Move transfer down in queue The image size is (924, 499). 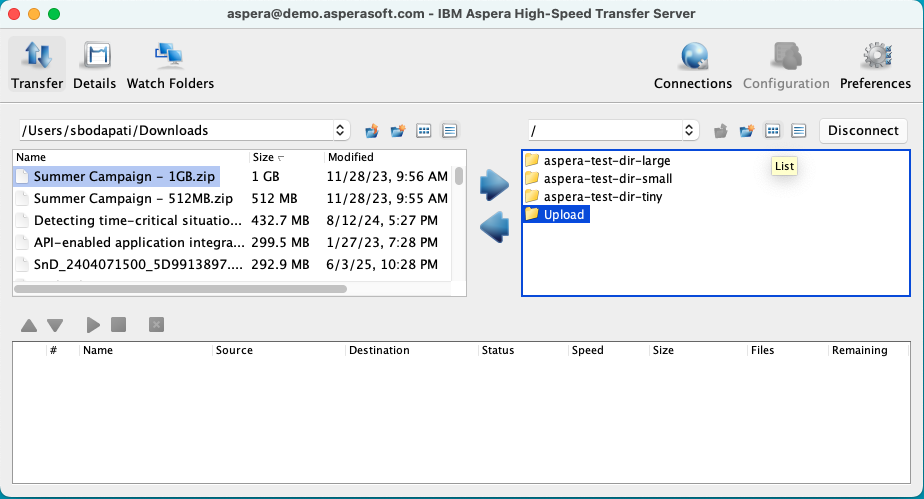click(55, 325)
